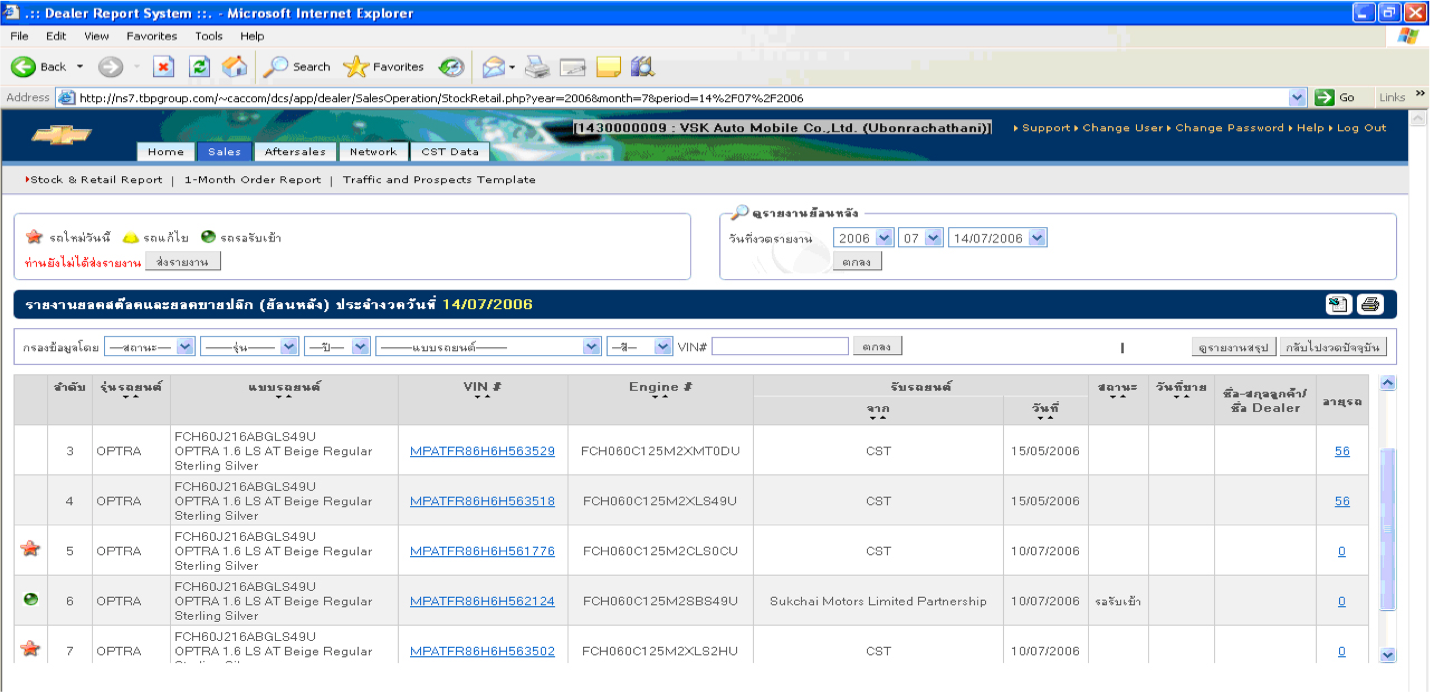Open the History icon in toolbar
Screen dimensions: 1430x692
tap(452, 67)
